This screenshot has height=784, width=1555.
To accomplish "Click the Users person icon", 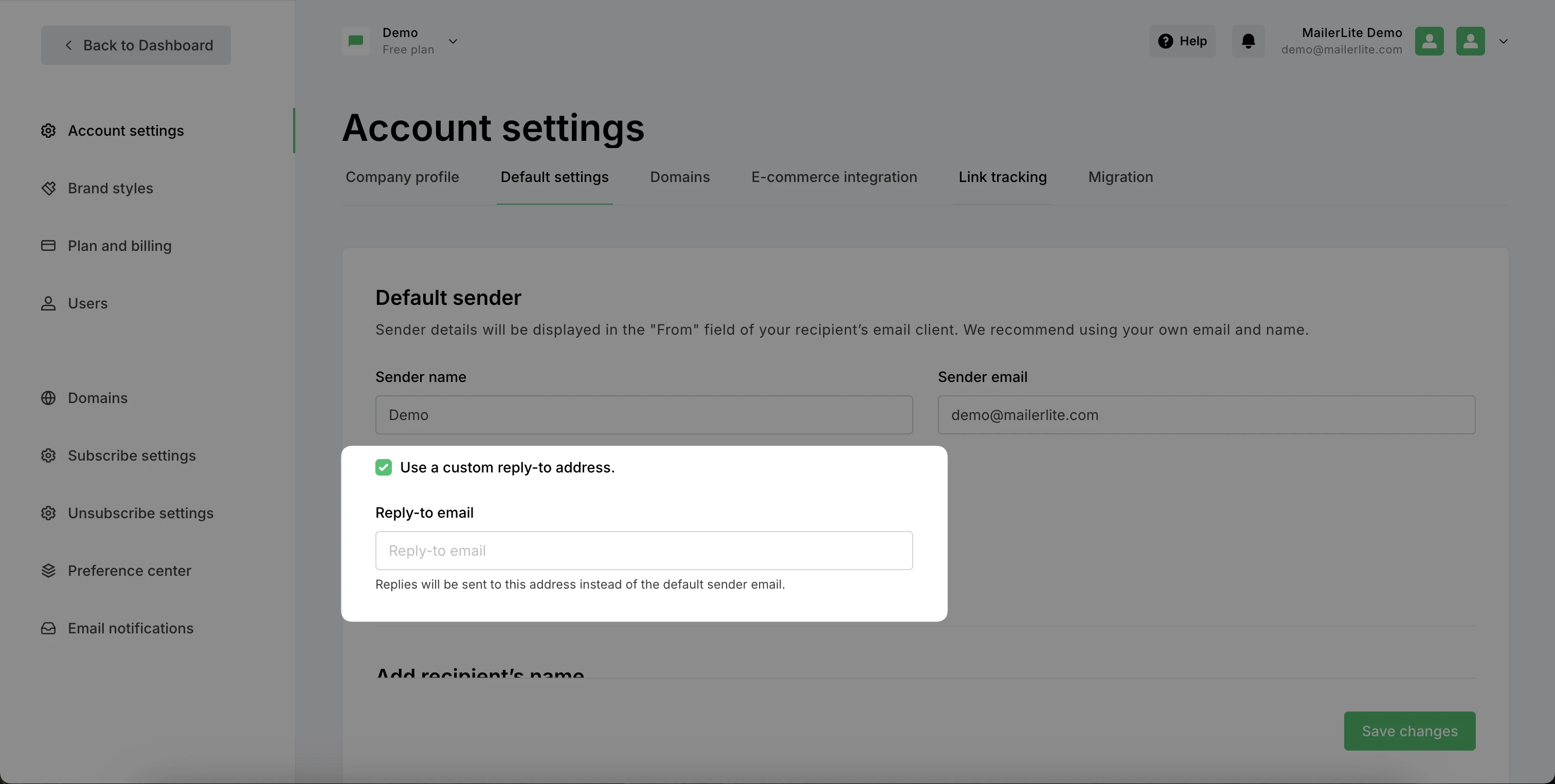I will point(48,304).
